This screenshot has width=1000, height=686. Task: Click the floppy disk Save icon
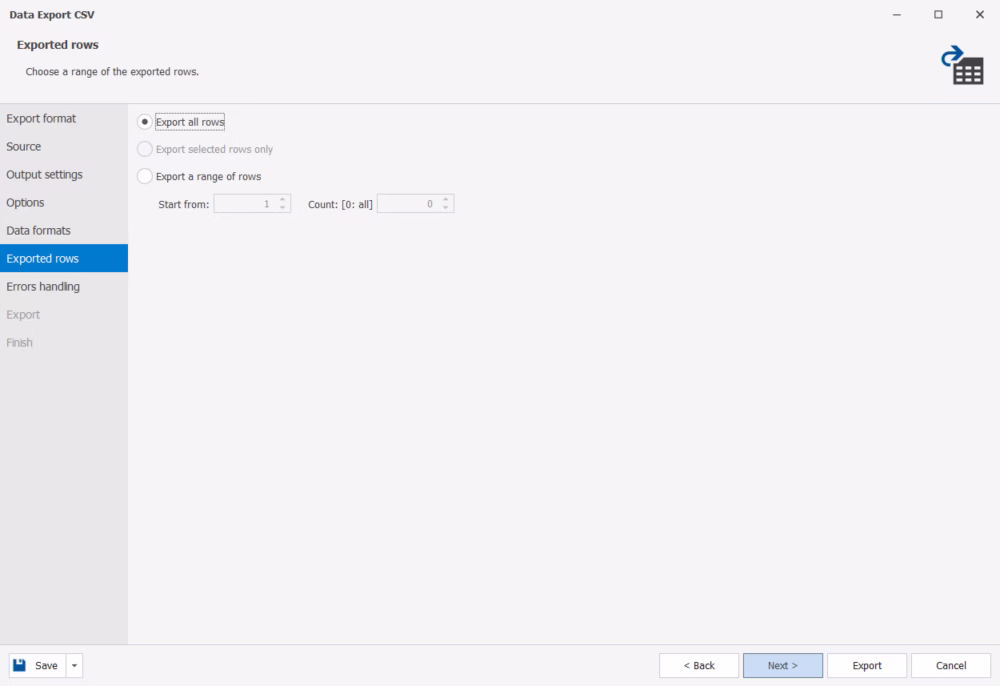pos(19,665)
